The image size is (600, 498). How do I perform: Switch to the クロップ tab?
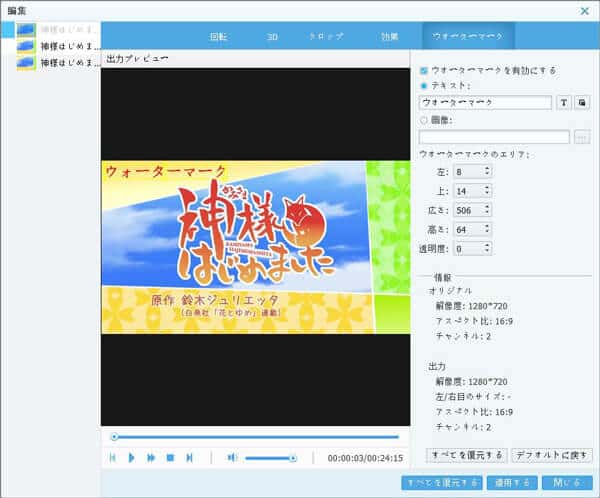(x=326, y=36)
